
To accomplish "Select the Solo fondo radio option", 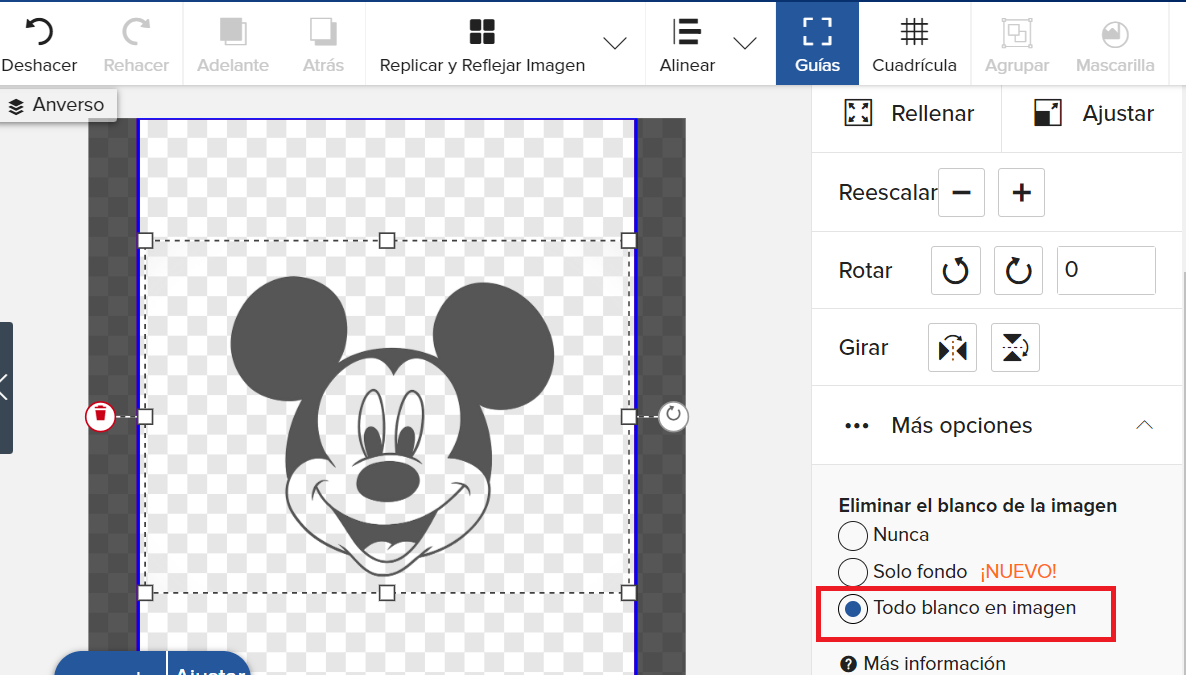I will (852, 572).
